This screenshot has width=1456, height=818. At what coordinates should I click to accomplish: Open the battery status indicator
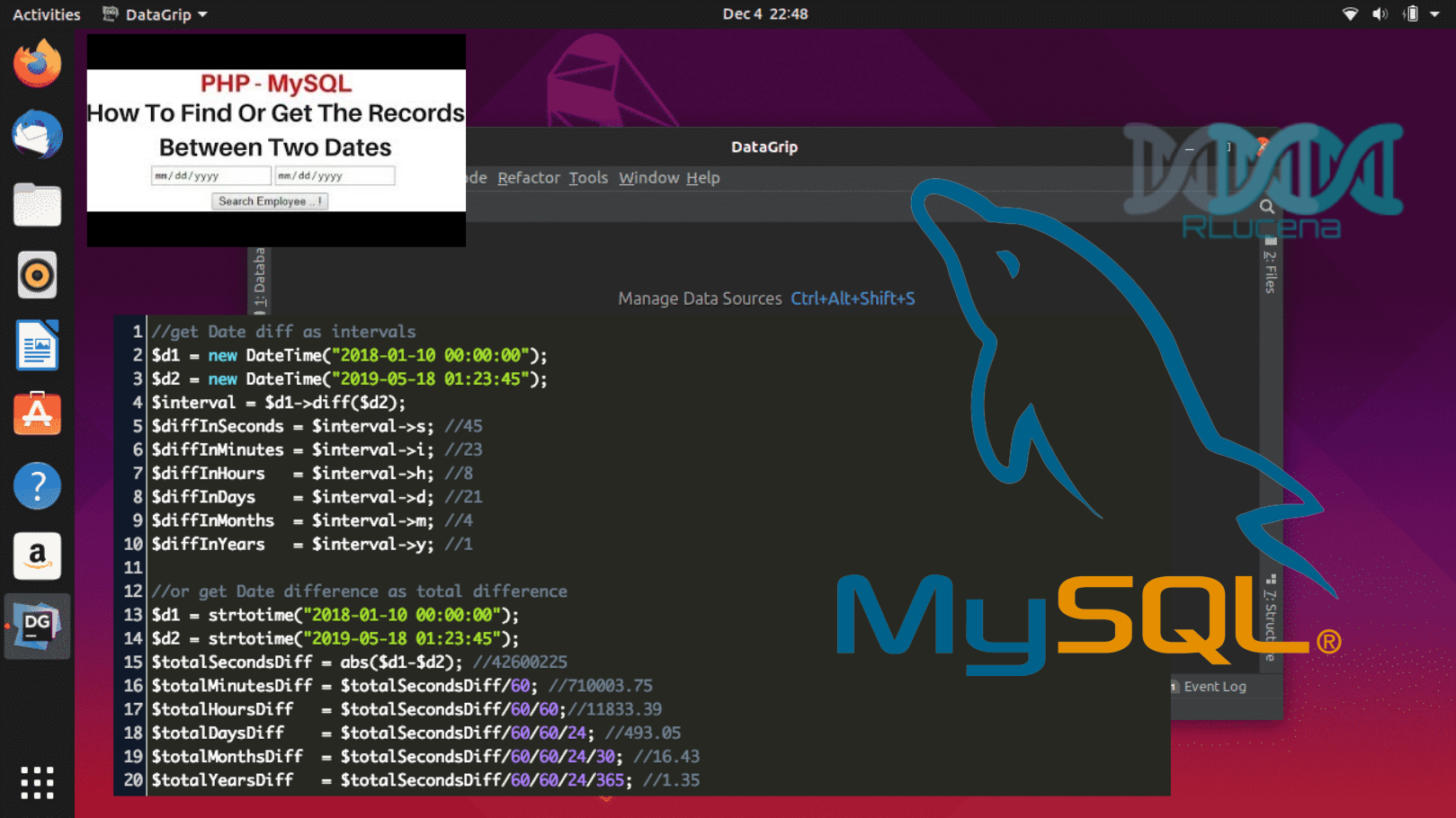coord(1411,13)
